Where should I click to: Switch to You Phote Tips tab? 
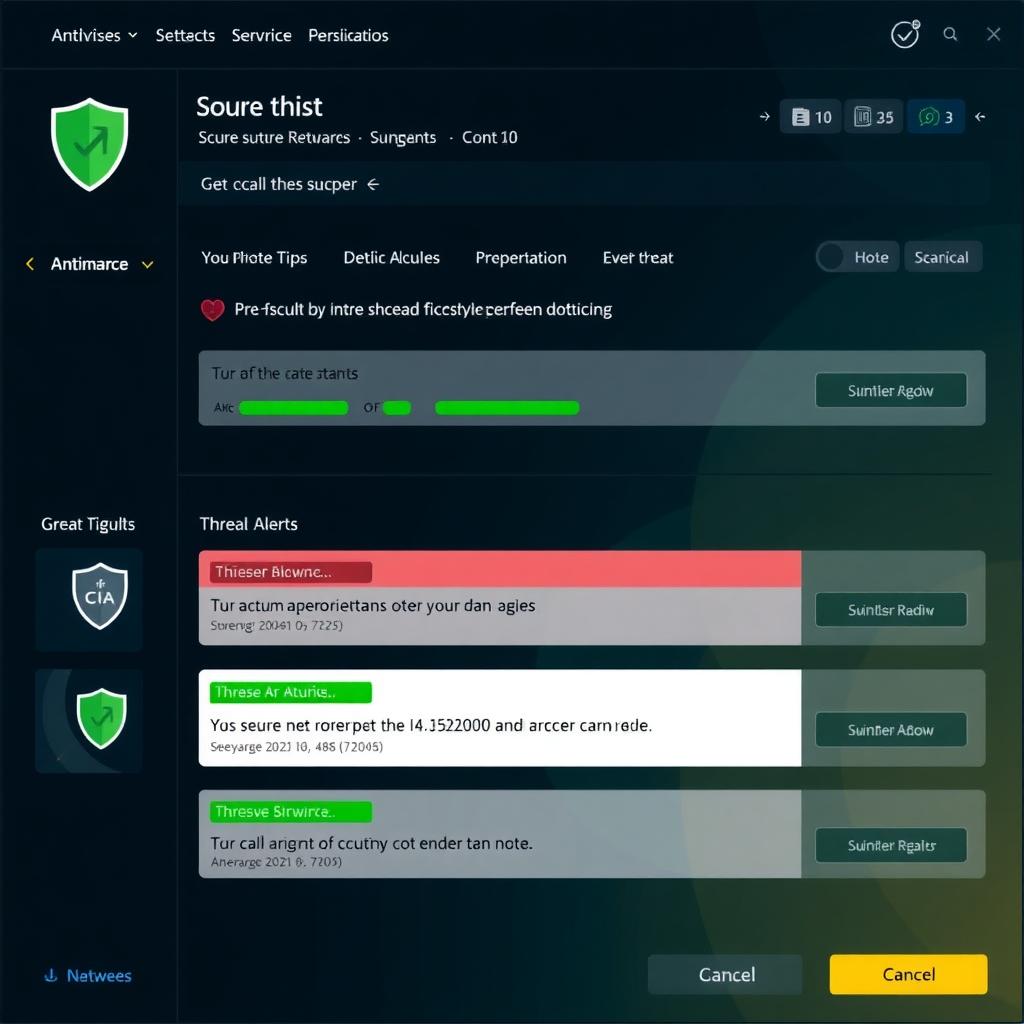254,257
